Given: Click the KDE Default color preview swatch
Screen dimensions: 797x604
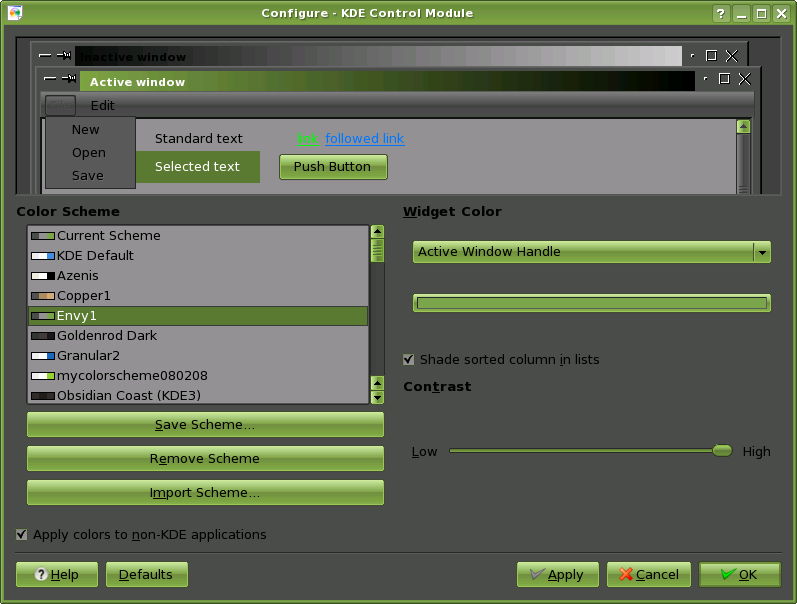Looking at the screenshot, I should (43, 256).
